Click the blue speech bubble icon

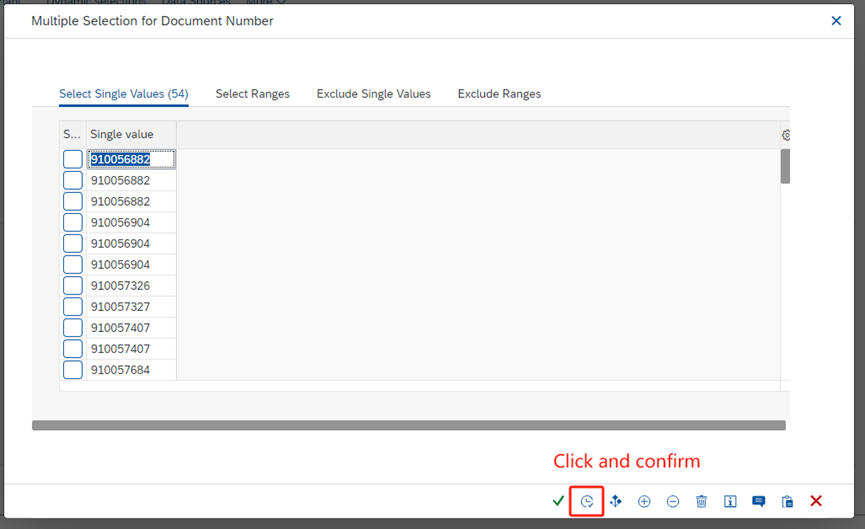coord(759,501)
